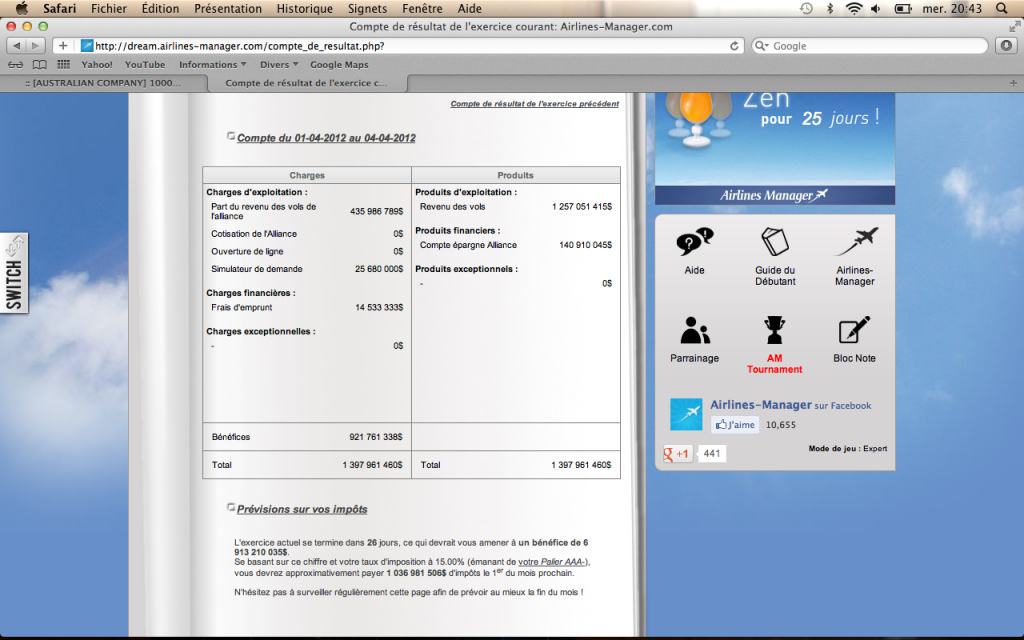Open the Safari downloads button

[x=1006, y=46]
